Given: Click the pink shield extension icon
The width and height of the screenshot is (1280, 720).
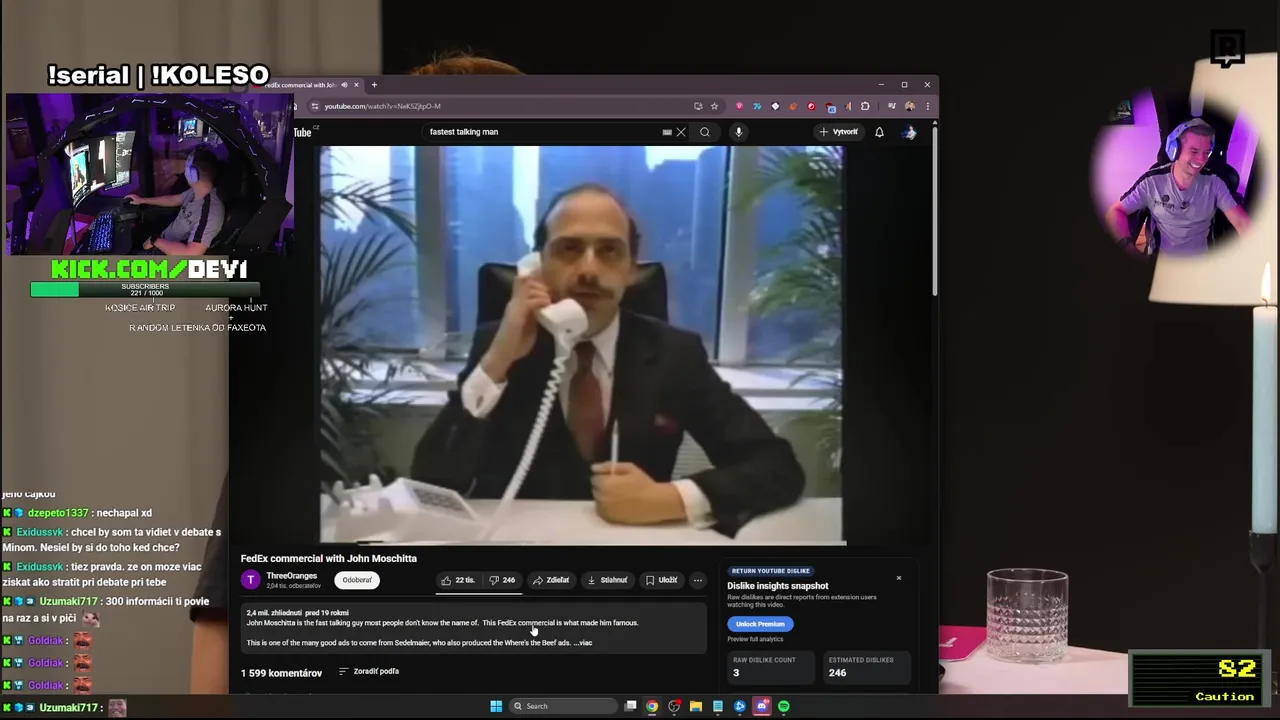Looking at the screenshot, I should pos(739,106).
